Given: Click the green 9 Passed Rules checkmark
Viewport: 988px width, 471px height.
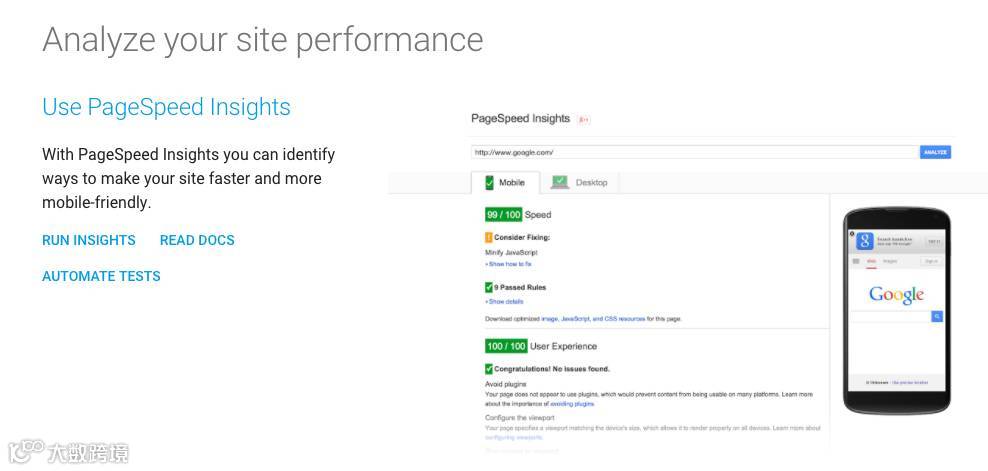Looking at the screenshot, I should pos(489,288).
